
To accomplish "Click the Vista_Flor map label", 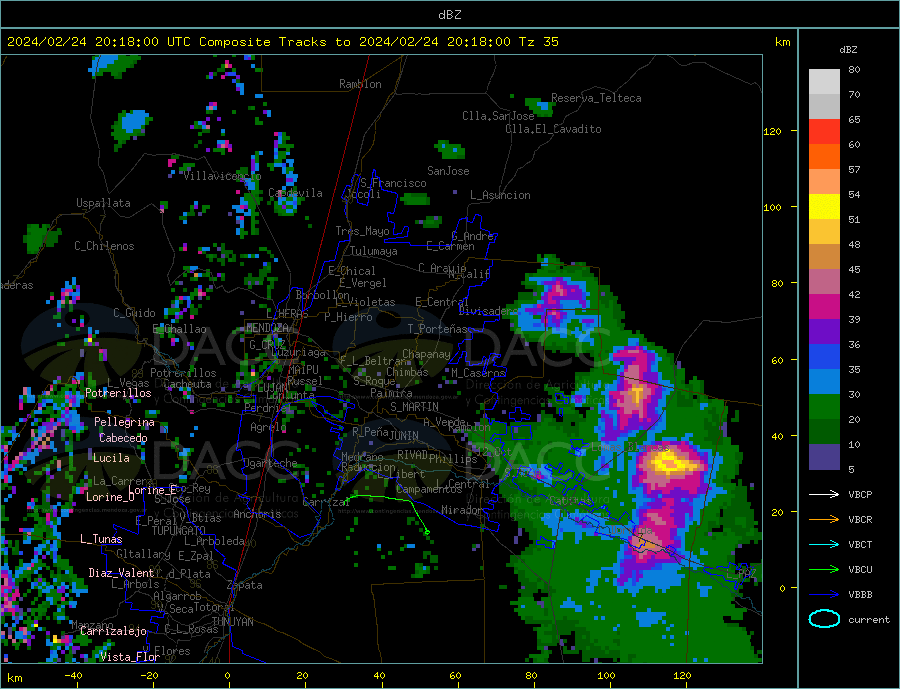I will point(129,657).
